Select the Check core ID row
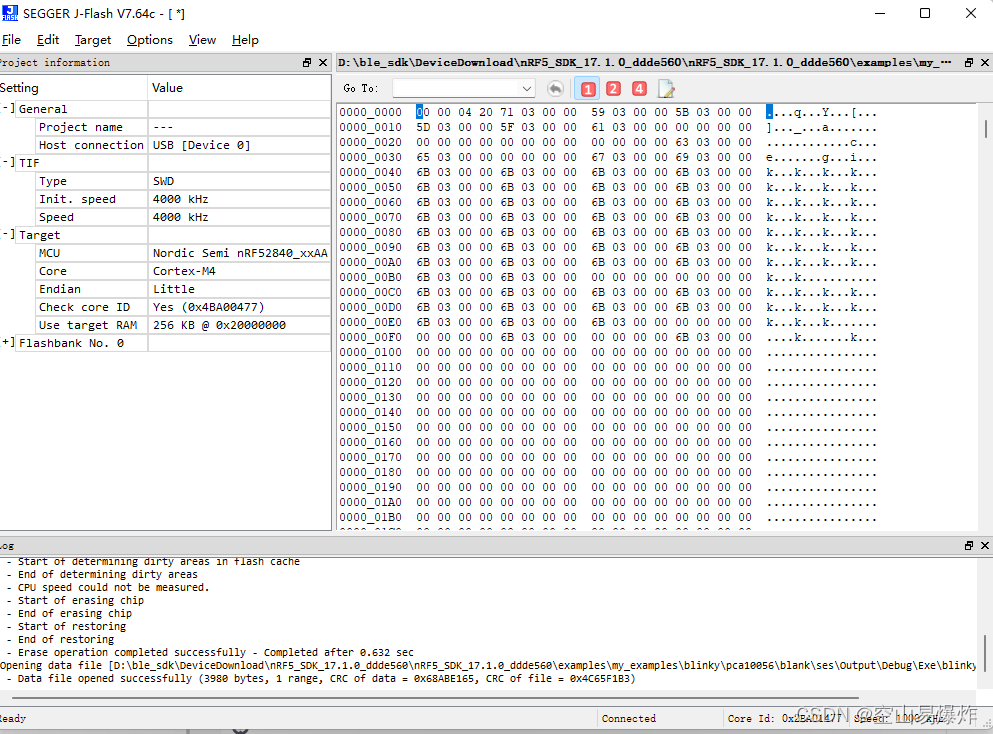 coord(184,307)
